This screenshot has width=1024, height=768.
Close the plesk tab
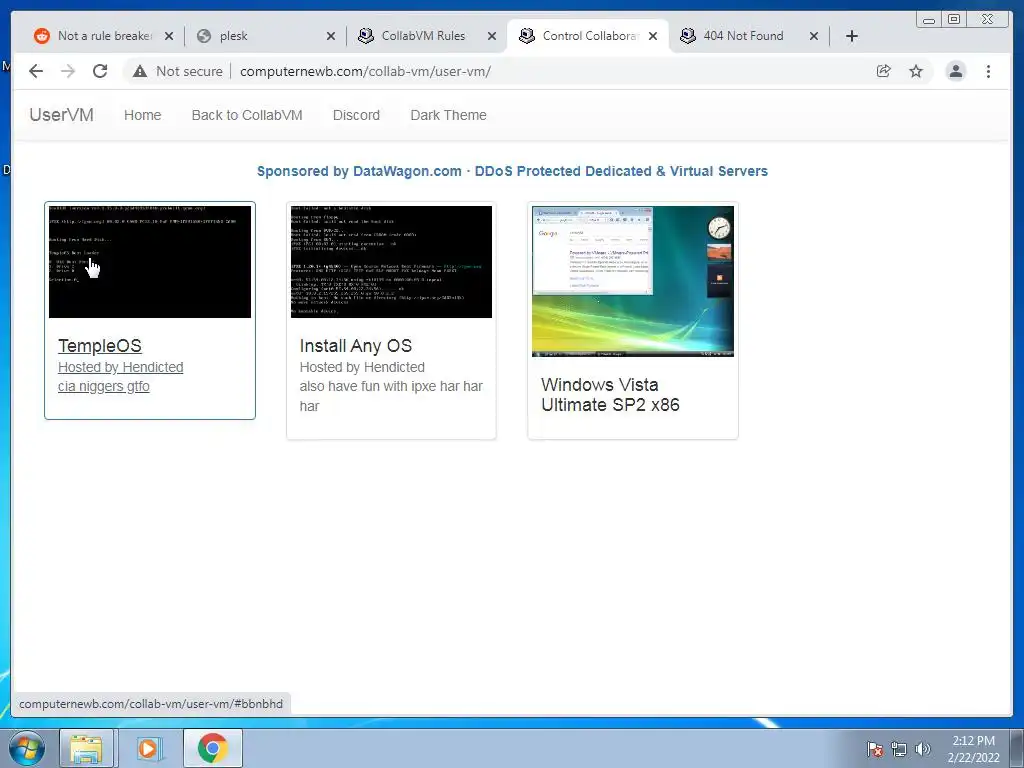coord(330,36)
